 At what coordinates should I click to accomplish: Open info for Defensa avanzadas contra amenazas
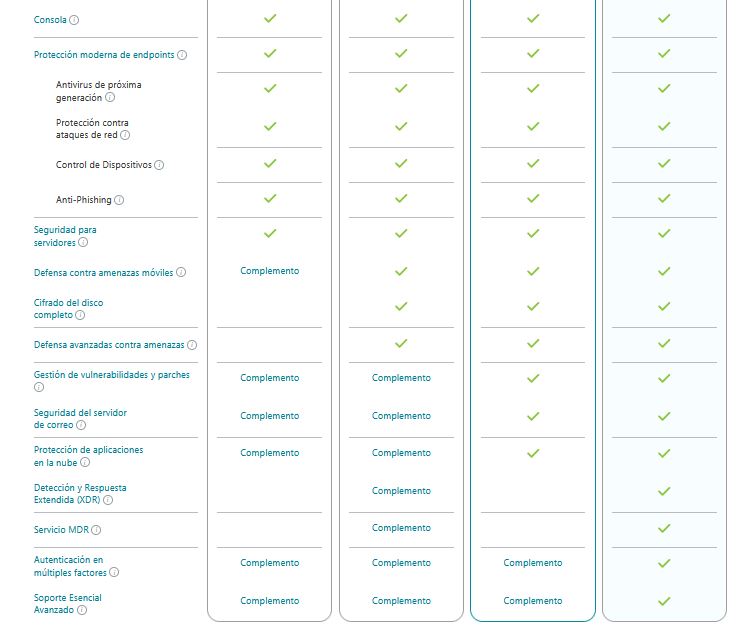192,345
